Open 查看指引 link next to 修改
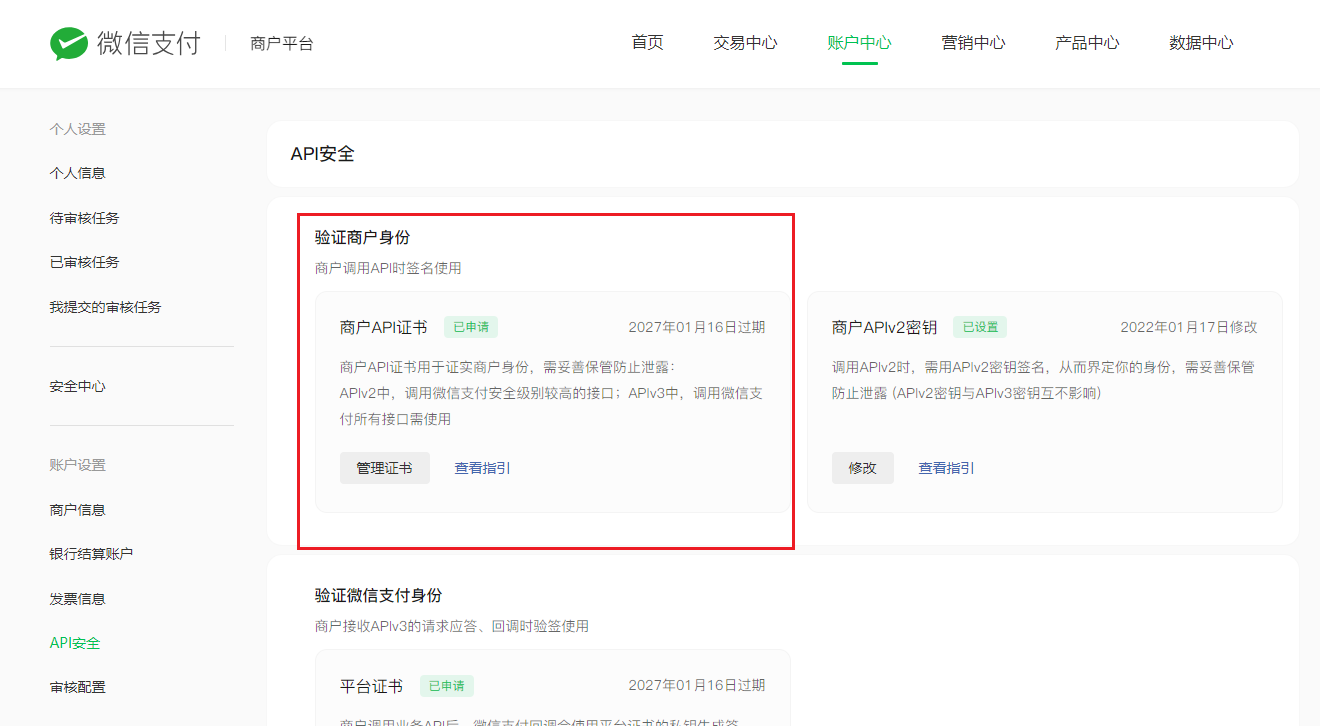Image resolution: width=1320 pixels, height=726 pixels. (946, 468)
